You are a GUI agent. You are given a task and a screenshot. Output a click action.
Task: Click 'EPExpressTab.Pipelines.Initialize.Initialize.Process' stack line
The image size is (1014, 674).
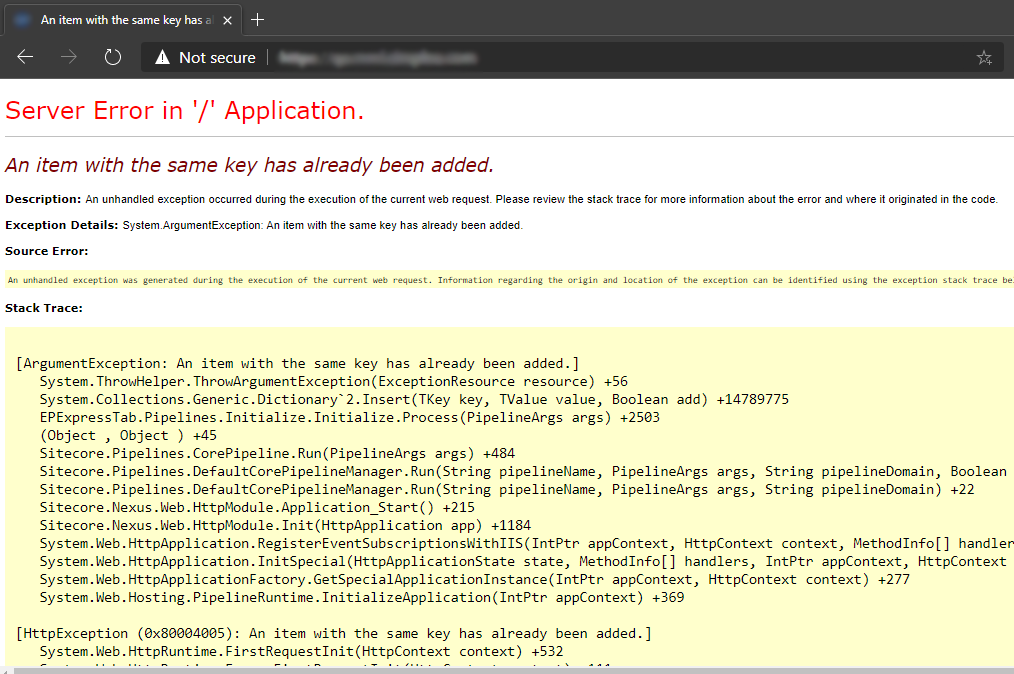[x=349, y=418]
